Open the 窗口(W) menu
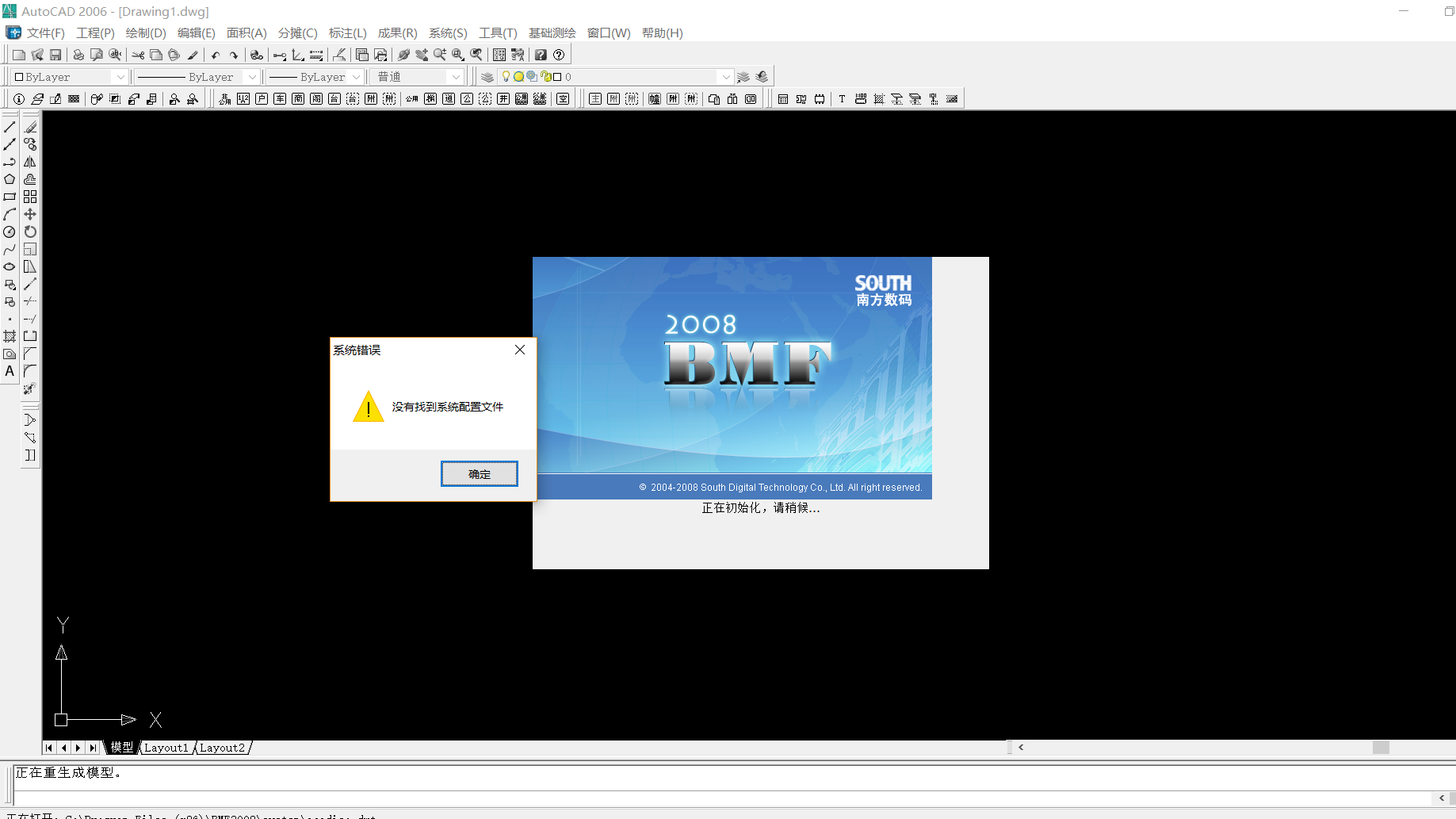 pos(609,33)
